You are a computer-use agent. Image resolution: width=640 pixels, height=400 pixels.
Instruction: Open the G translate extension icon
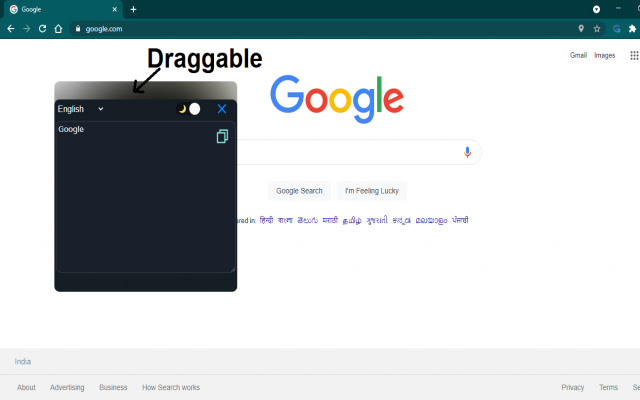pyautogui.click(x=617, y=29)
